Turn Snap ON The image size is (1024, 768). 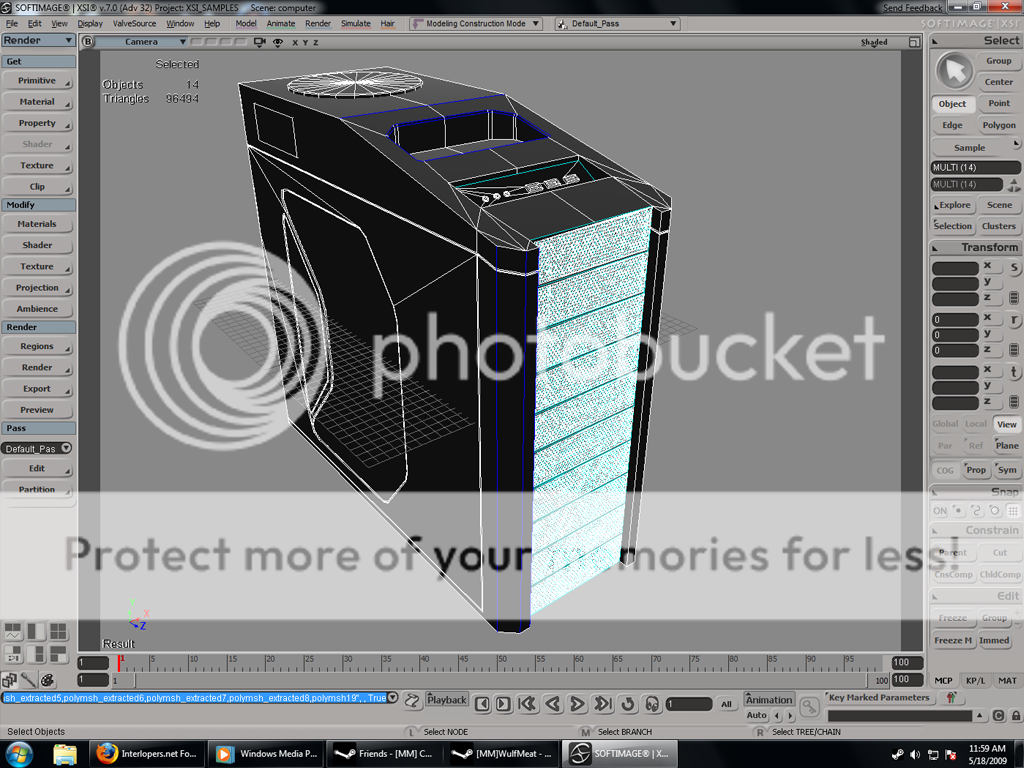[x=940, y=511]
